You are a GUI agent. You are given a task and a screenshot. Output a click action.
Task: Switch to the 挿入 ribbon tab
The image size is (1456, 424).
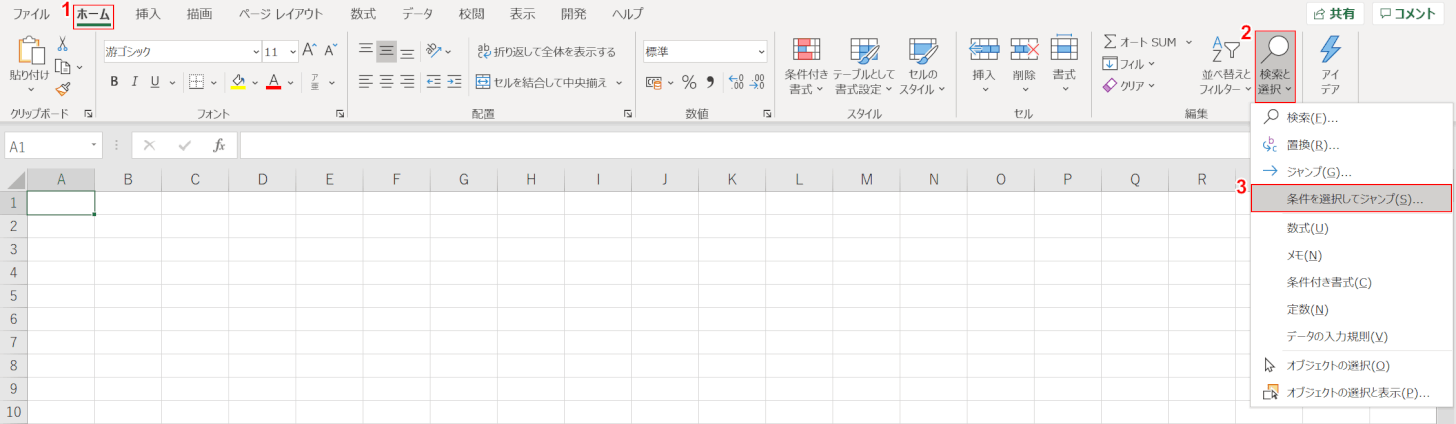(148, 14)
